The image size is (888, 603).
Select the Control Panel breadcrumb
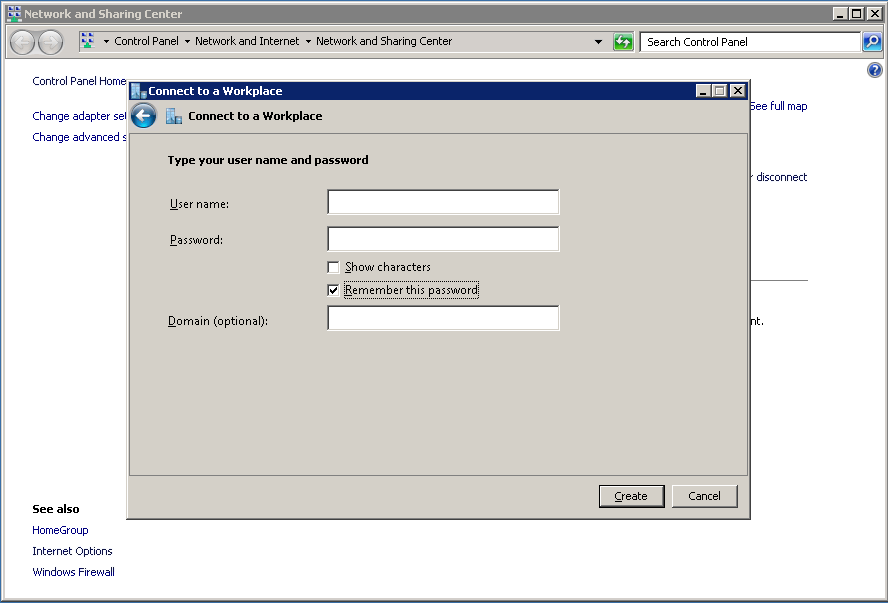(x=146, y=42)
